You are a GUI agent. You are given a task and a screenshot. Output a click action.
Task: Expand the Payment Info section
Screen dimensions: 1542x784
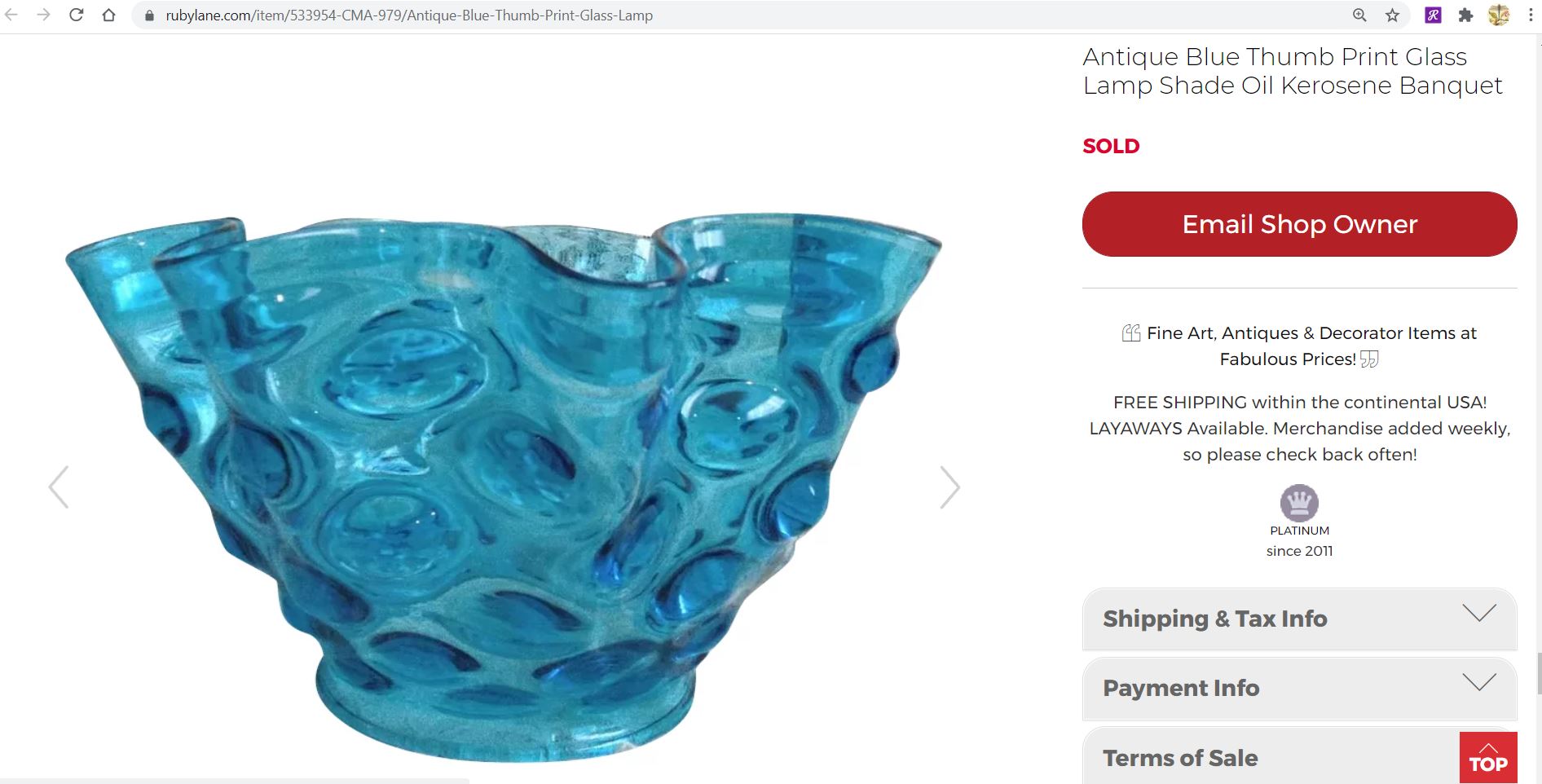(1299, 688)
